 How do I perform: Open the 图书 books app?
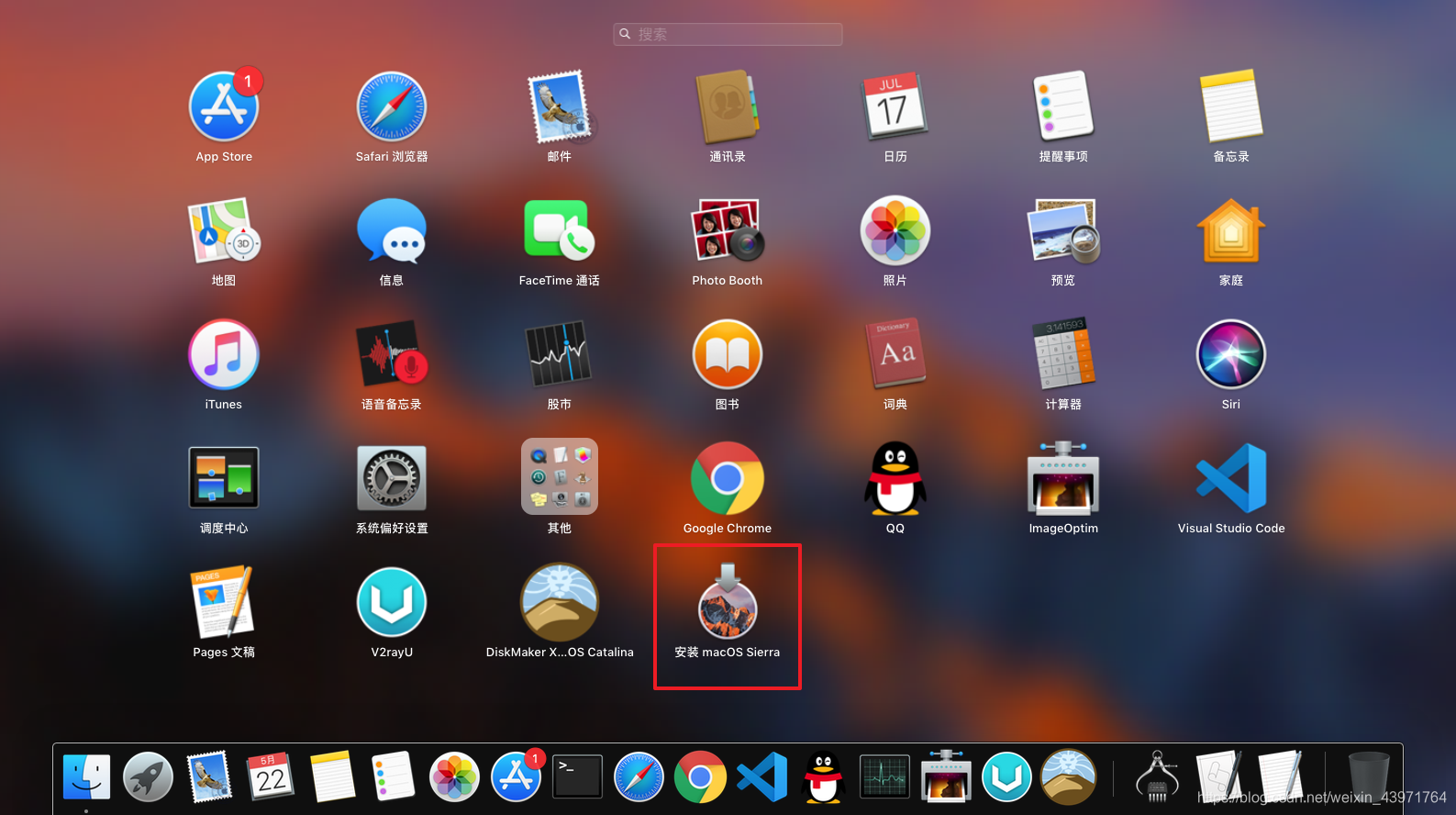click(728, 354)
